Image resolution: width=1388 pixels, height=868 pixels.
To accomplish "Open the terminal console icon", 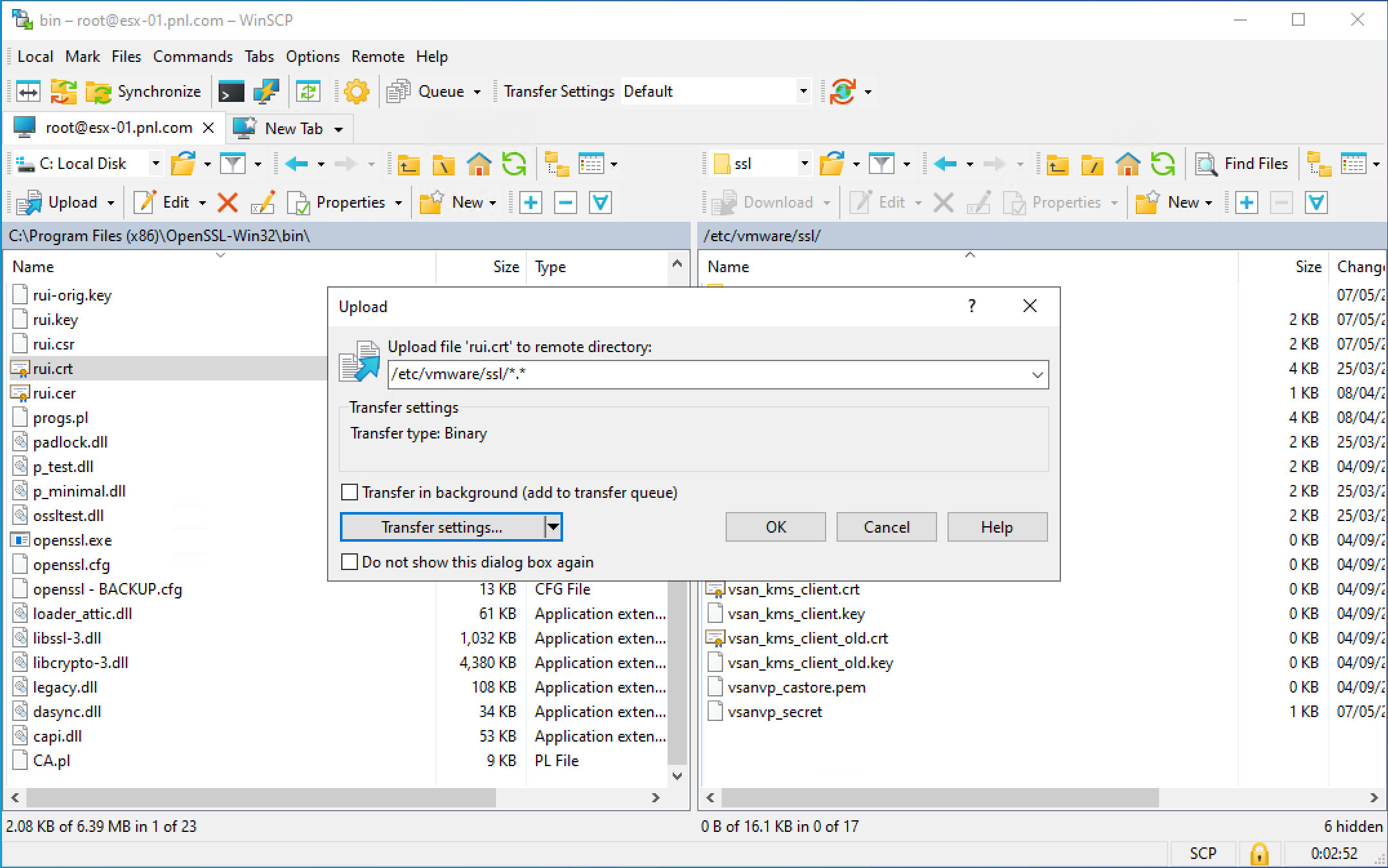I will 231,92.
